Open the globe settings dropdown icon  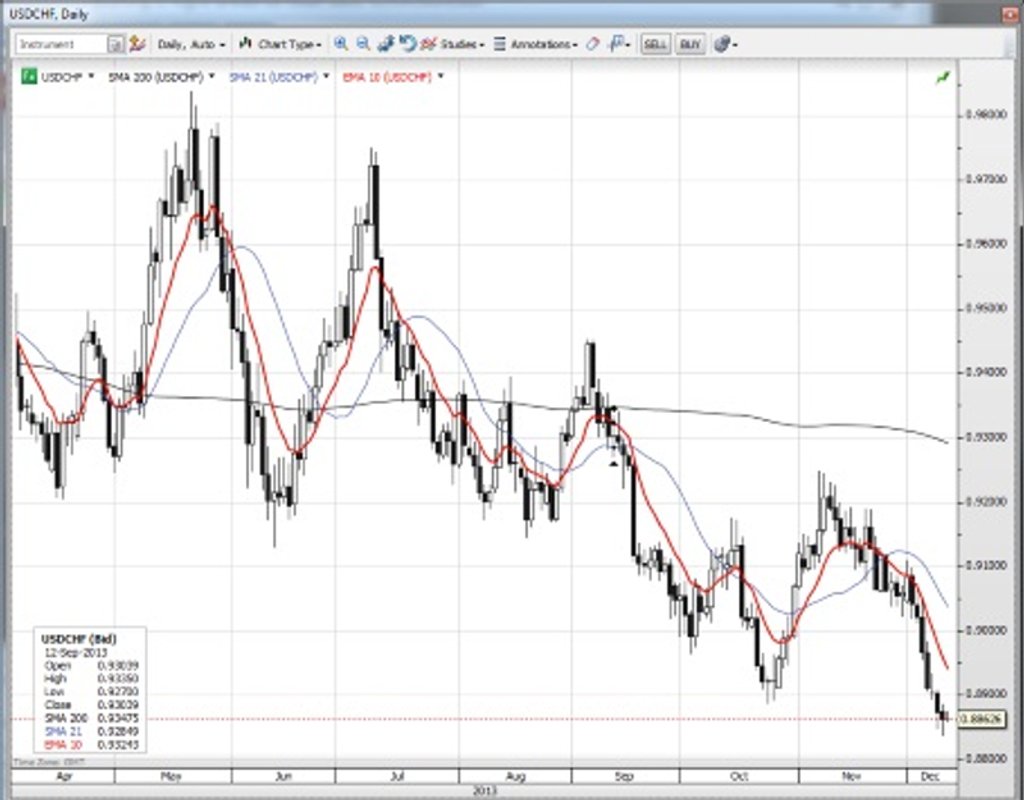pos(726,44)
